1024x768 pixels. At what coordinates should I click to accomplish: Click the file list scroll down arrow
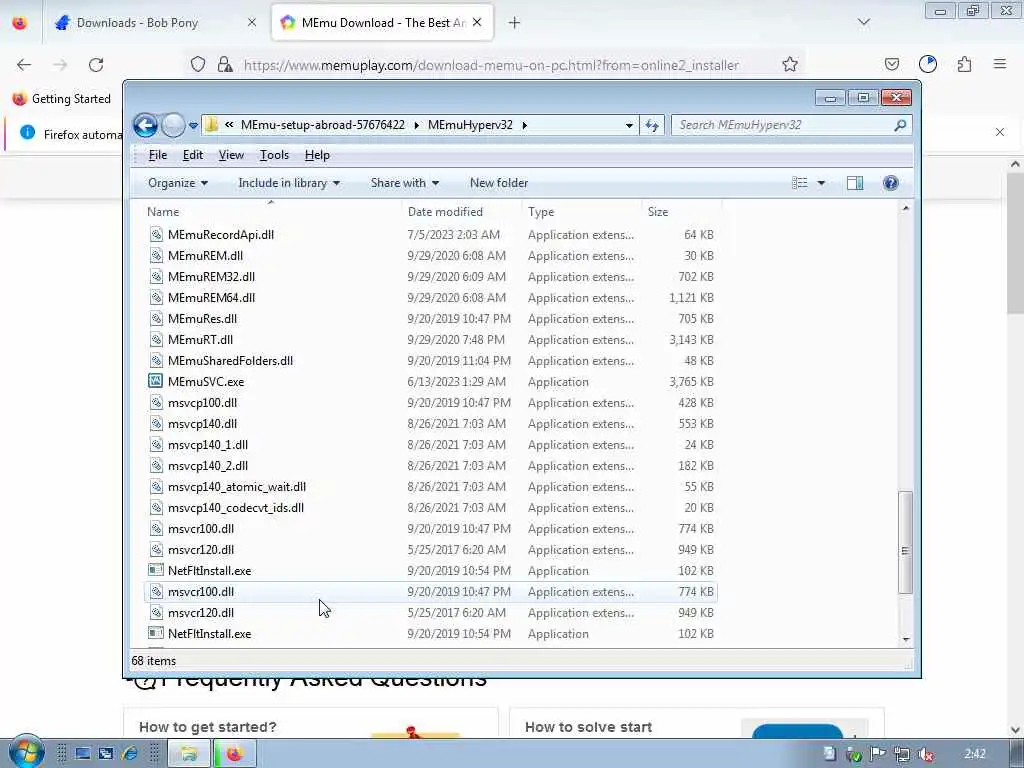(x=905, y=639)
